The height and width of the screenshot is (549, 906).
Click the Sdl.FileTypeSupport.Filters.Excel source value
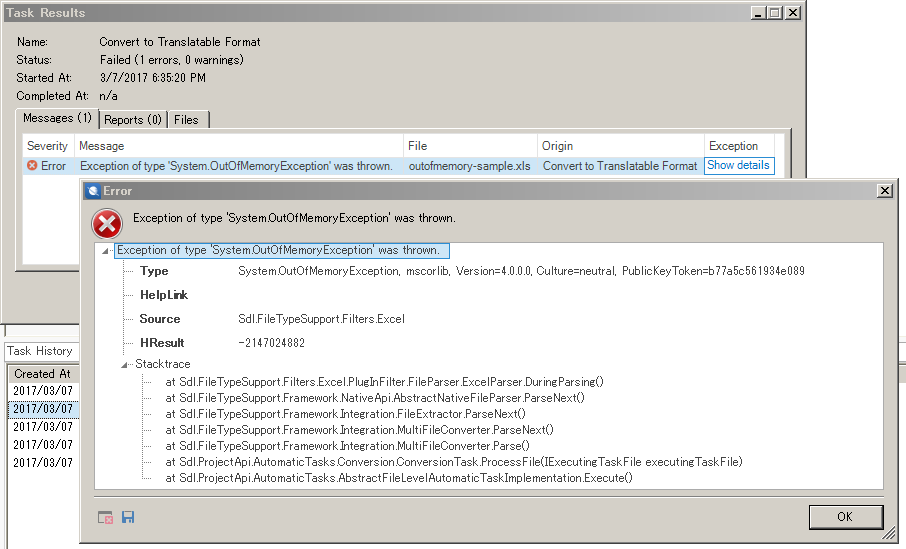tap(321, 319)
